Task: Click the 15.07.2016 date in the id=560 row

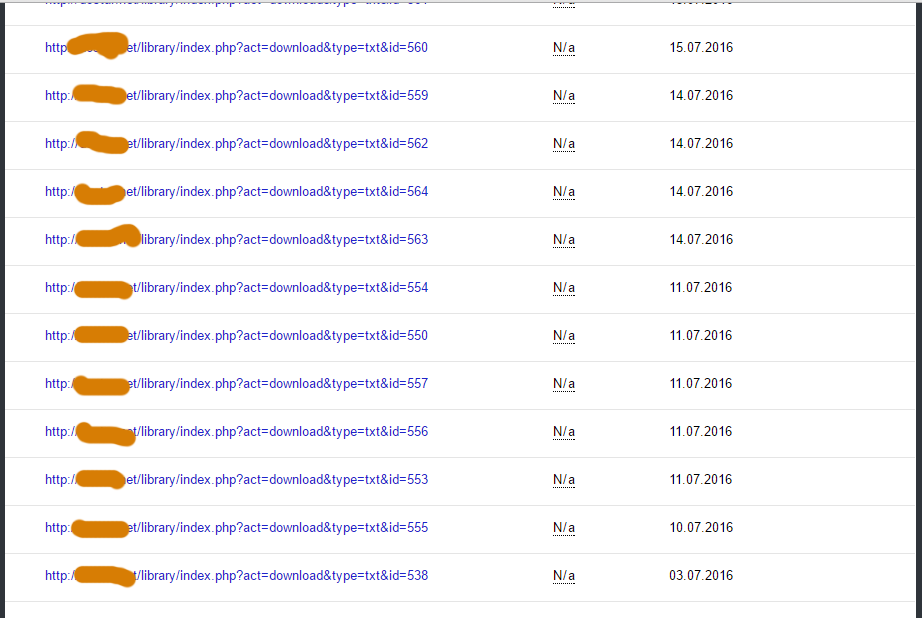Action: point(701,48)
